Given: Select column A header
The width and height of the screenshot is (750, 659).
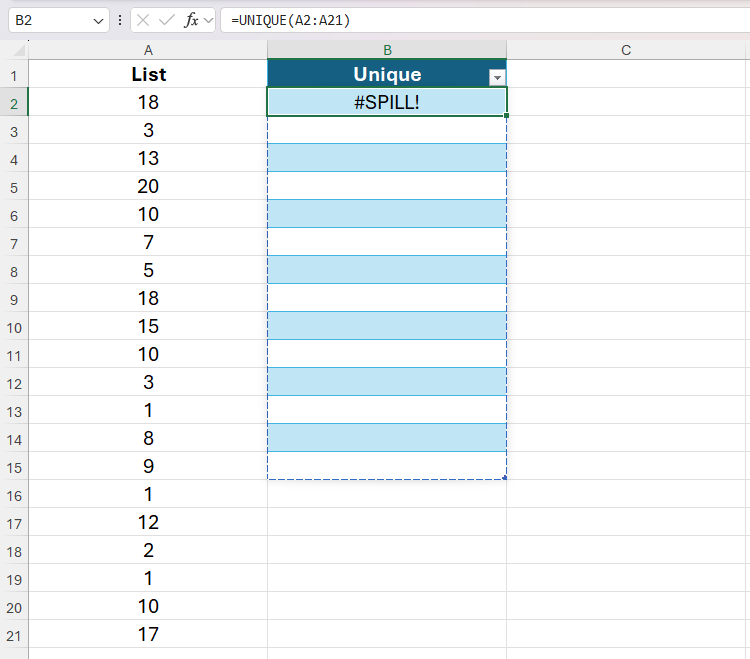Looking at the screenshot, I should pos(148,50).
